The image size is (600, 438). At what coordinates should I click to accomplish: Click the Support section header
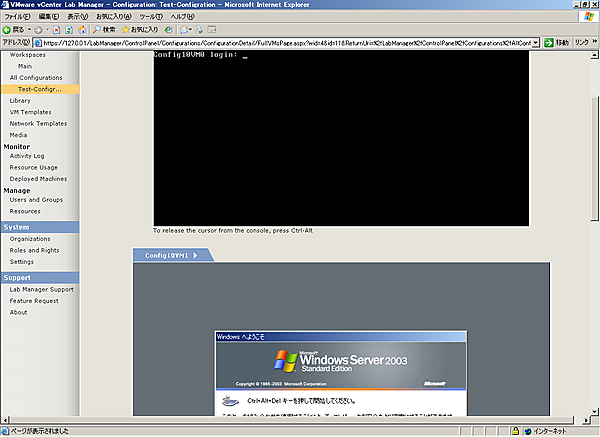40,278
